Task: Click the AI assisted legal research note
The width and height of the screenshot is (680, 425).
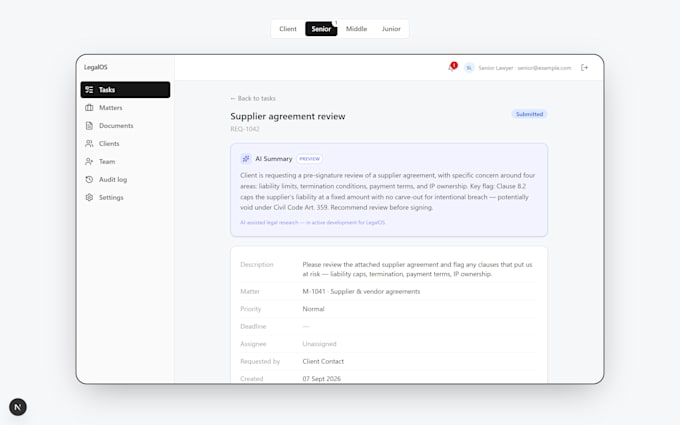Action: click(313, 222)
